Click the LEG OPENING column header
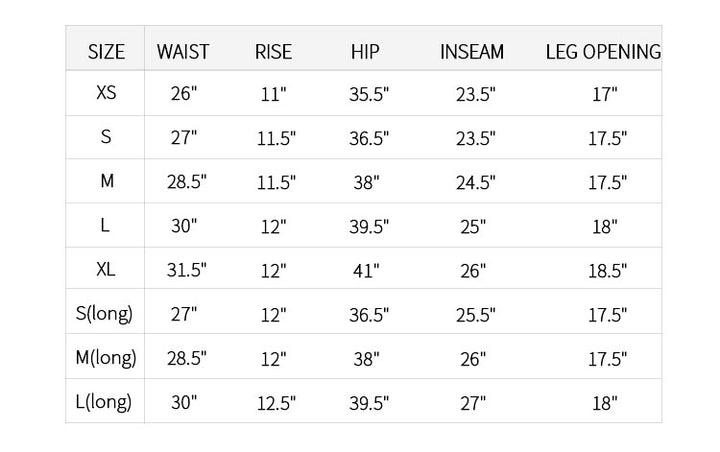Viewport: 720px width, 452px height. [x=603, y=52]
